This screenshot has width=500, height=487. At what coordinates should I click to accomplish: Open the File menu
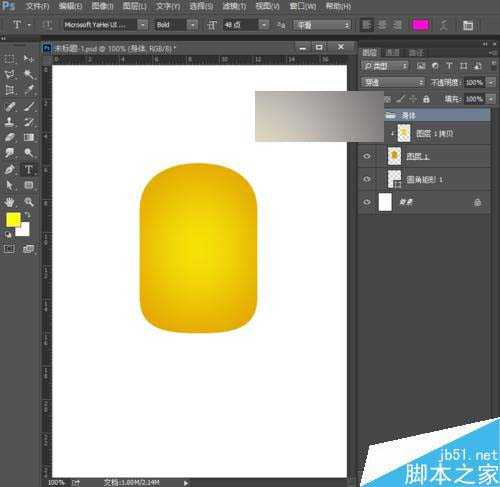pyautogui.click(x=37, y=6)
